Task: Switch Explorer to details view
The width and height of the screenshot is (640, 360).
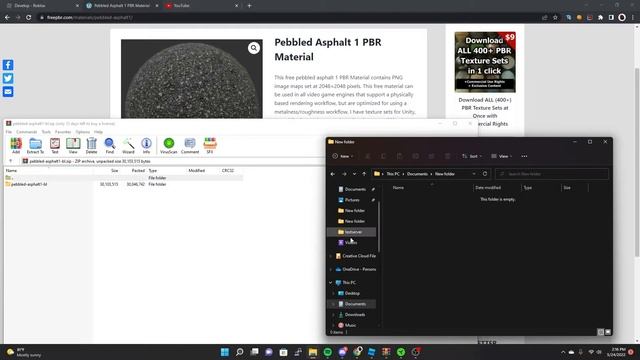Action: tap(601, 332)
